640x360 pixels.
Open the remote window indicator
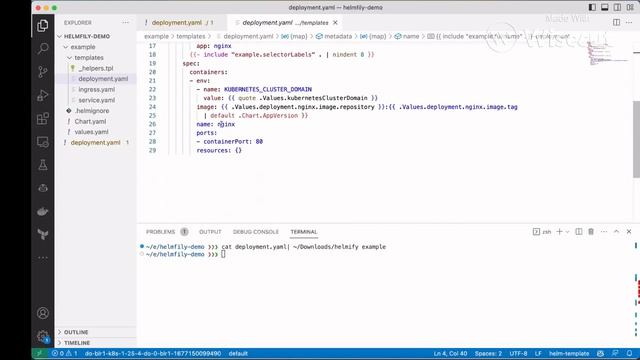tap(40, 353)
